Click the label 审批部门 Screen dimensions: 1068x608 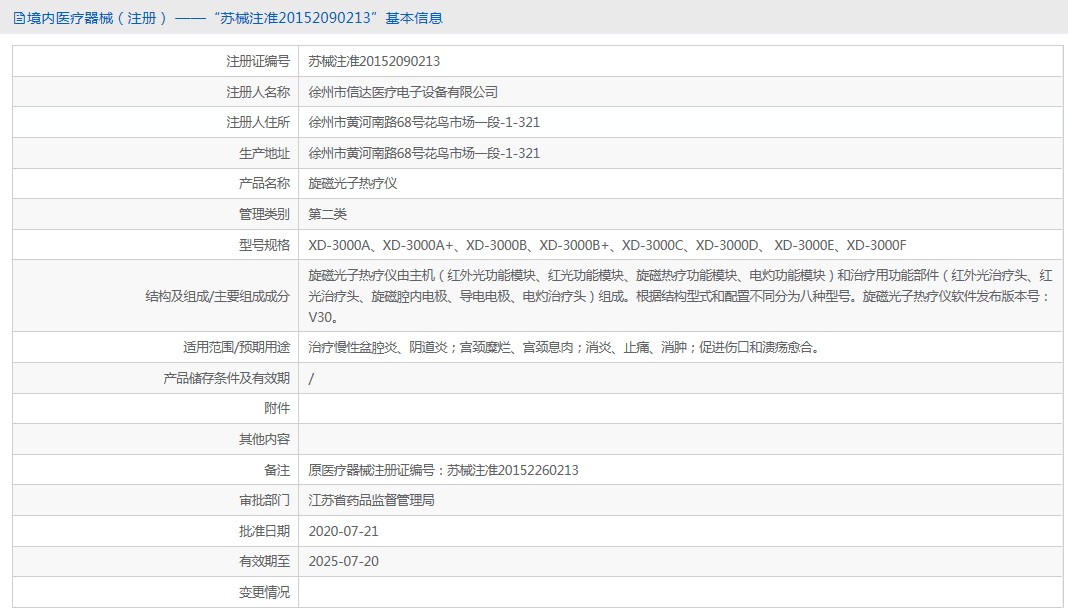[x=264, y=500]
